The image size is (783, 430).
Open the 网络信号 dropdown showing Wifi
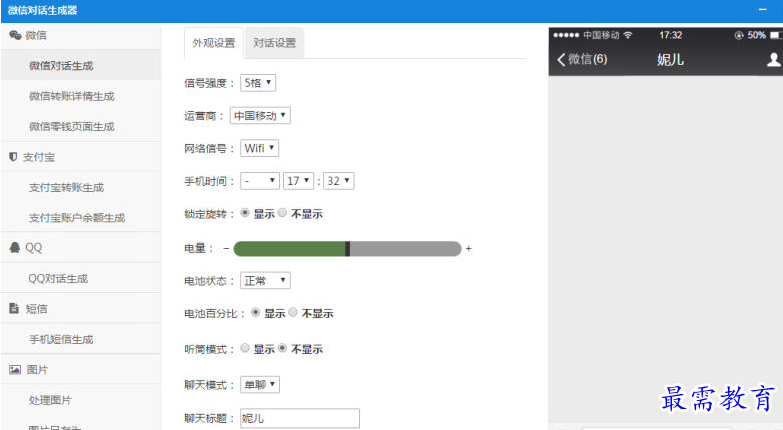(x=259, y=148)
